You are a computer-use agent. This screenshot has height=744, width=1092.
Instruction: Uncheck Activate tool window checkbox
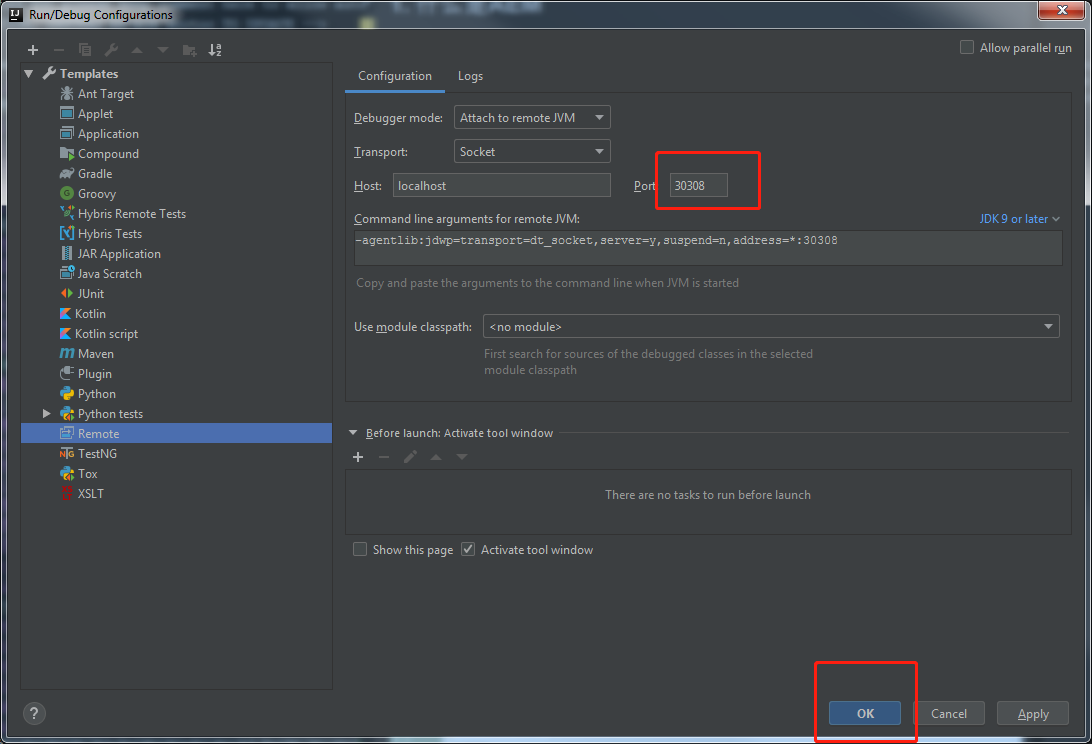click(468, 550)
